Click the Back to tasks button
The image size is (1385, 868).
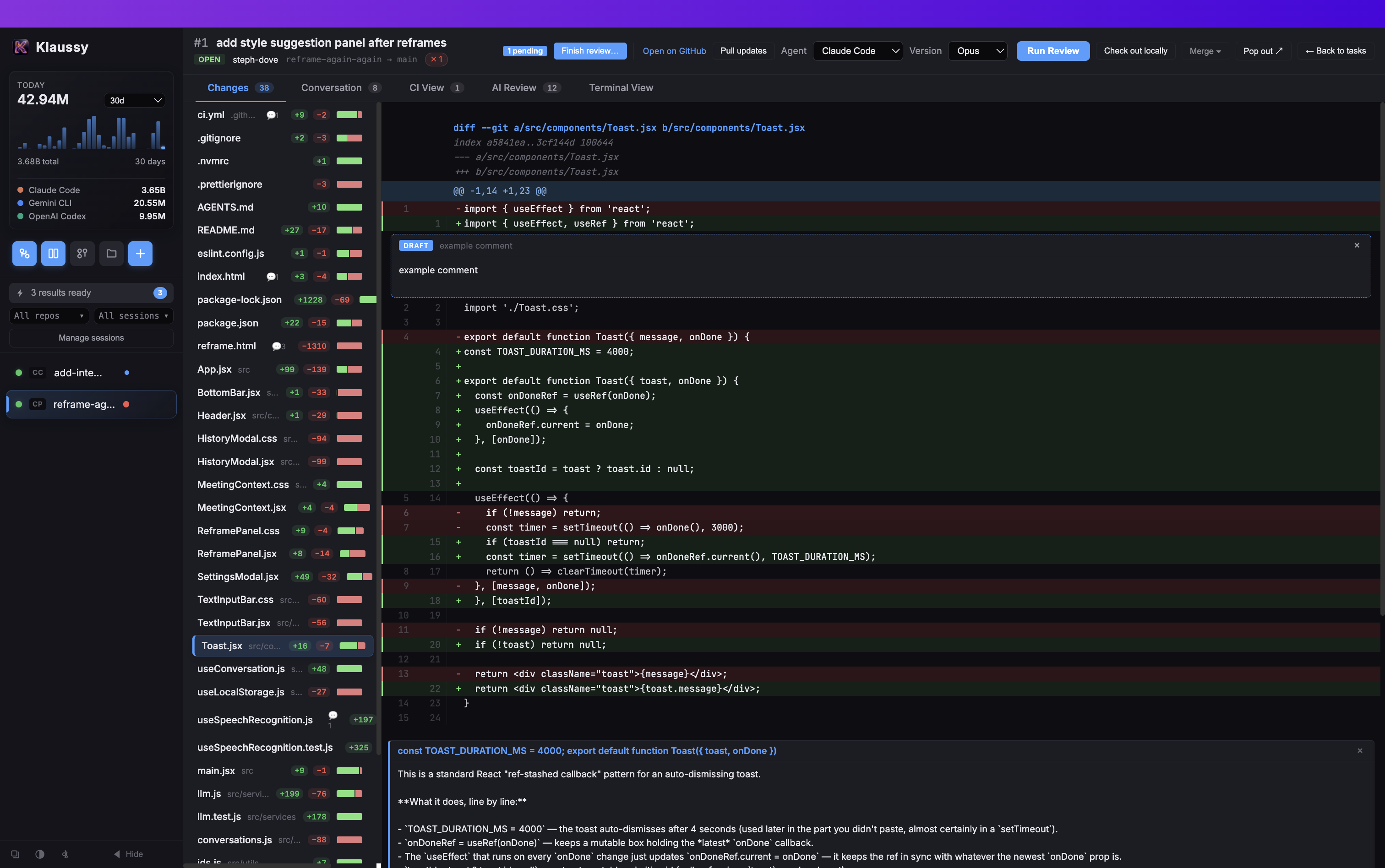point(1336,50)
